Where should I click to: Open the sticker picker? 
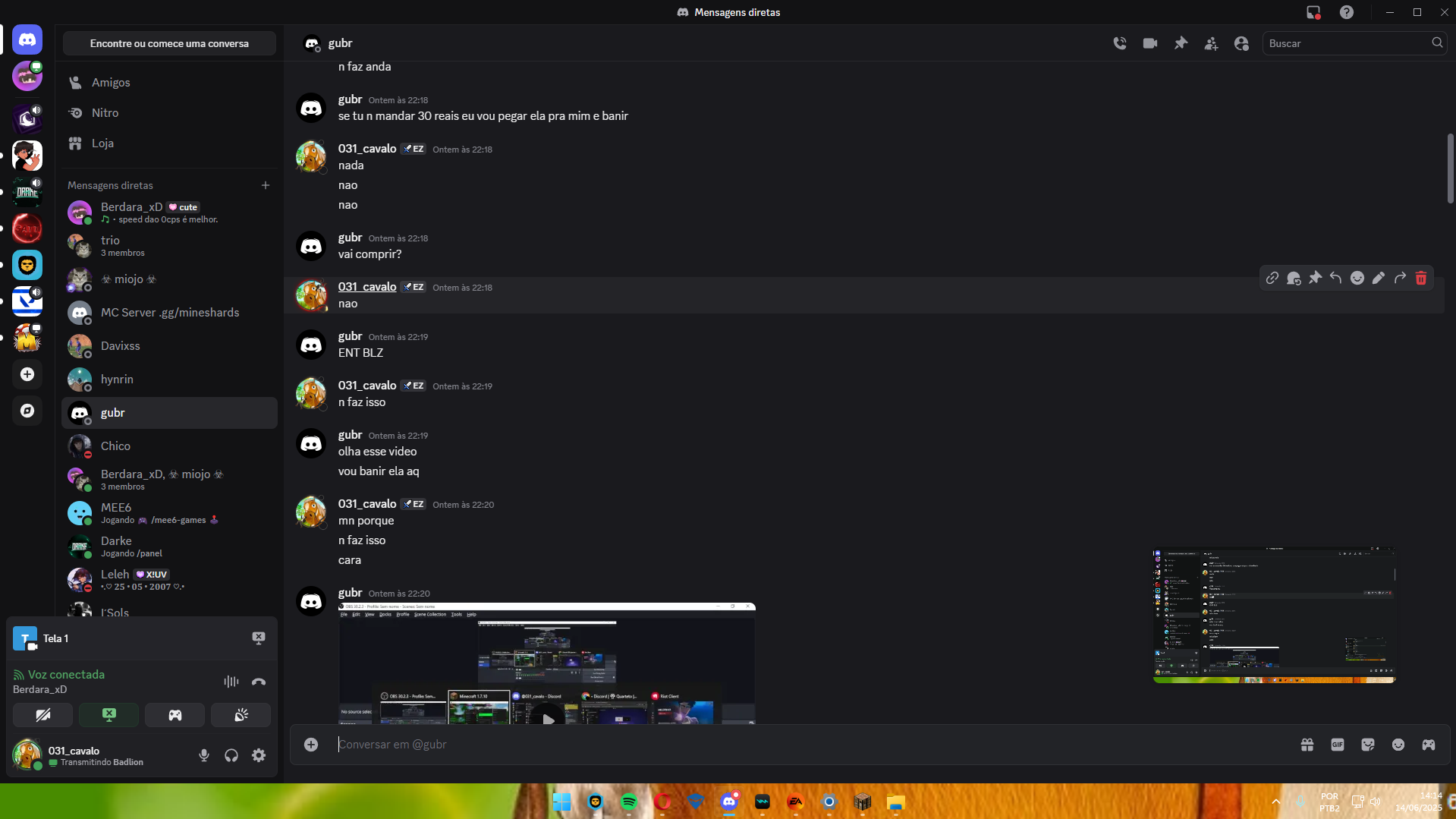(x=1368, y=745)
